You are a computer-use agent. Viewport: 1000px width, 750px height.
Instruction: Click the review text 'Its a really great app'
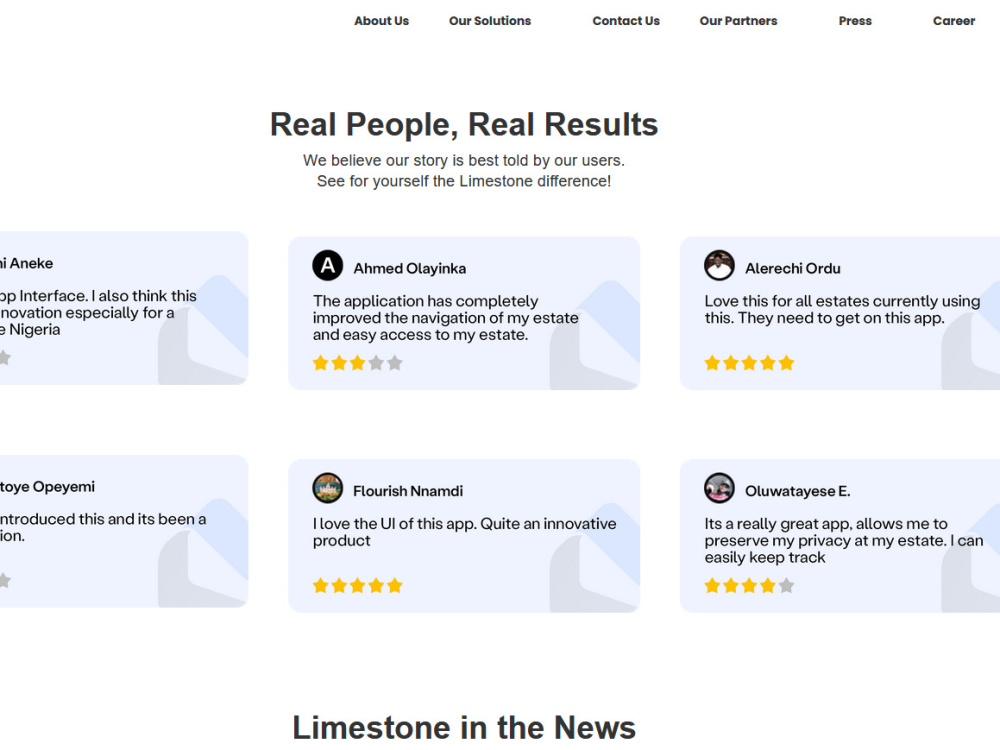click(x=843, y=540)
